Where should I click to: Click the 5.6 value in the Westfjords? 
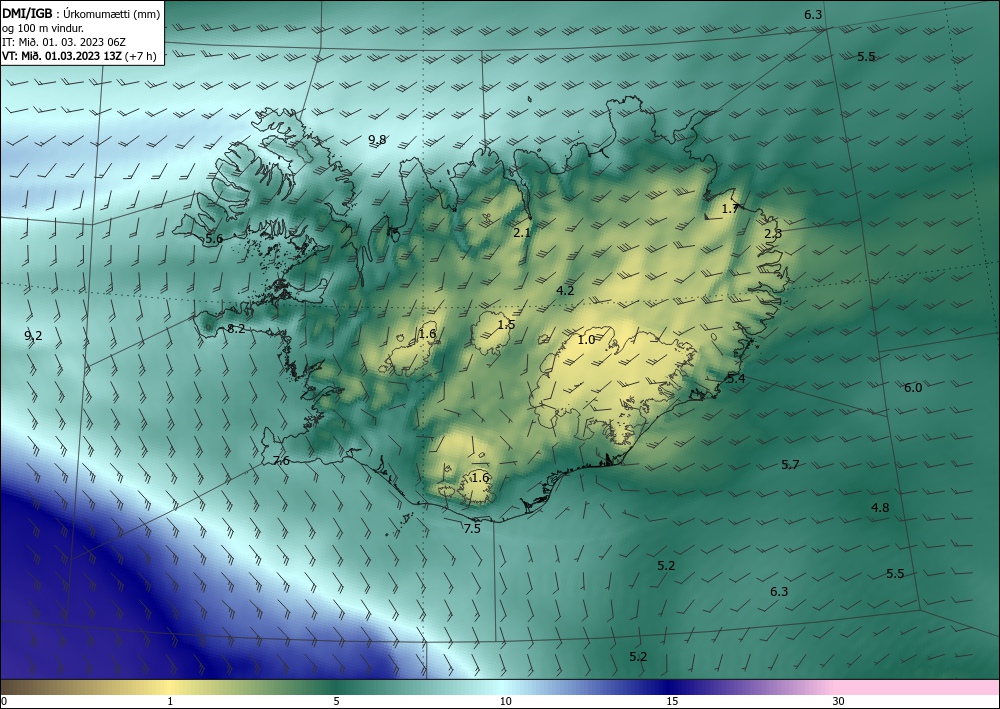click(x=214, y=239)
